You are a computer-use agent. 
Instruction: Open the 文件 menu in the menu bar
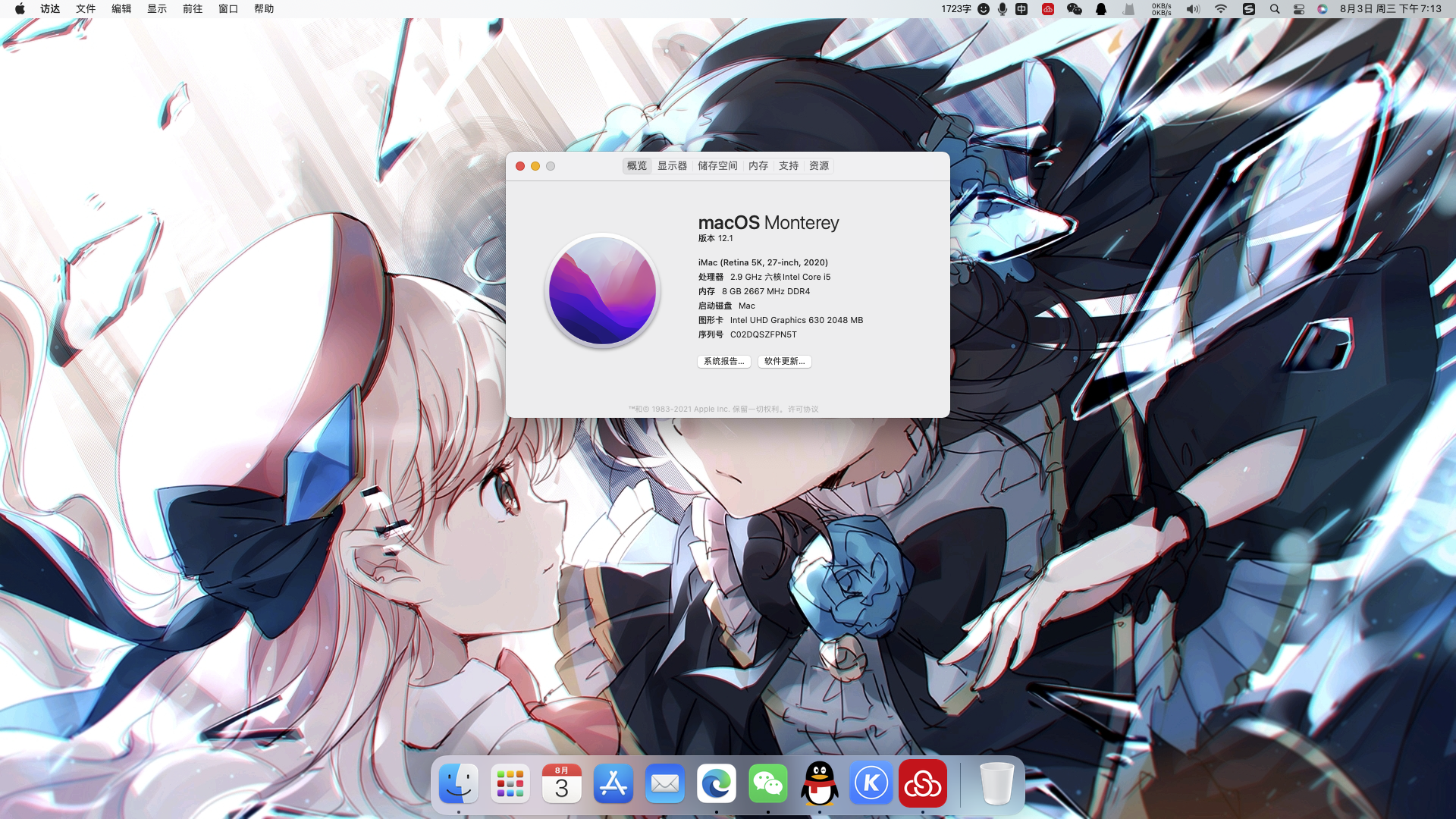(86, 9)
